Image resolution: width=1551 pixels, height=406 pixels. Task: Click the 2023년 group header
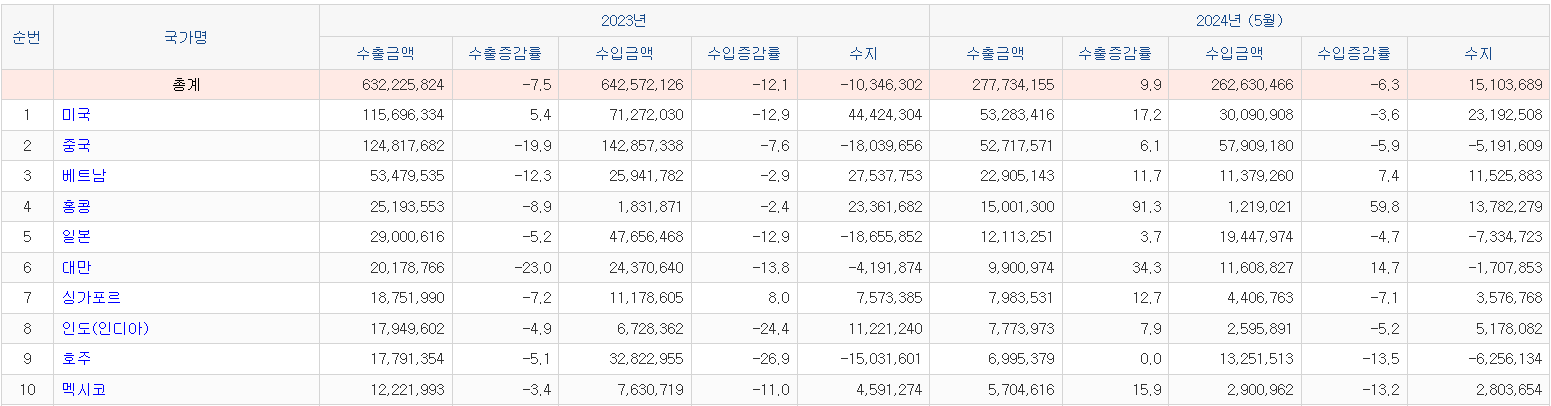click(624, 21)
